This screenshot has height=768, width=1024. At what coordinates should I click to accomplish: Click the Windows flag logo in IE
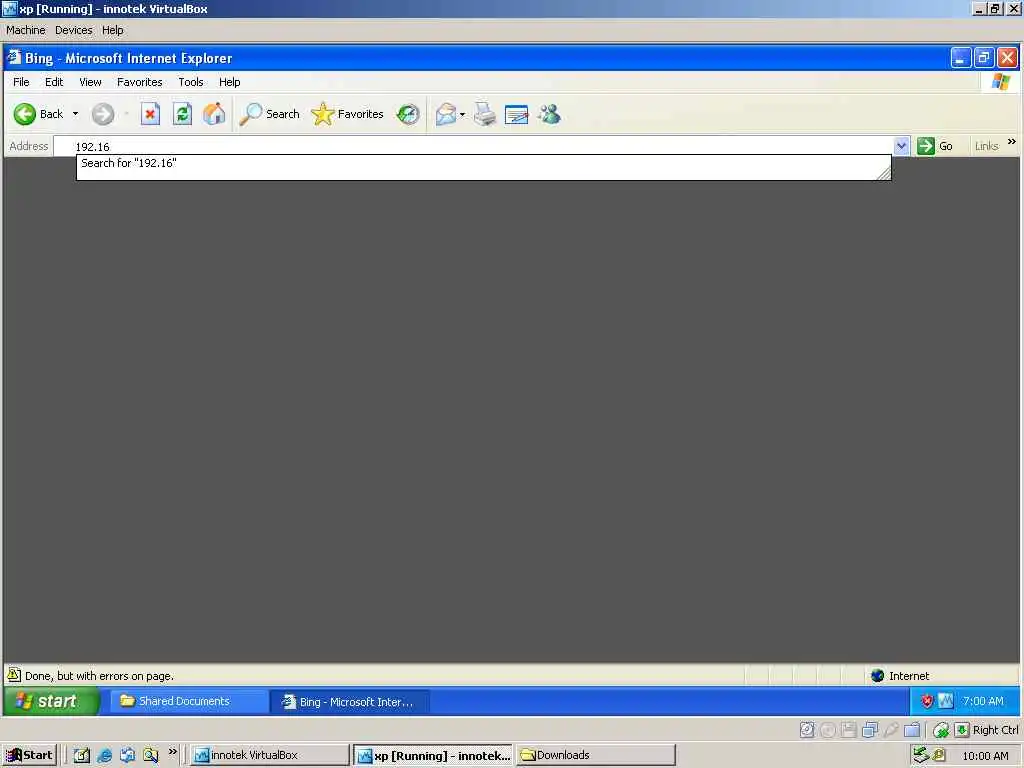[1000, 82]
